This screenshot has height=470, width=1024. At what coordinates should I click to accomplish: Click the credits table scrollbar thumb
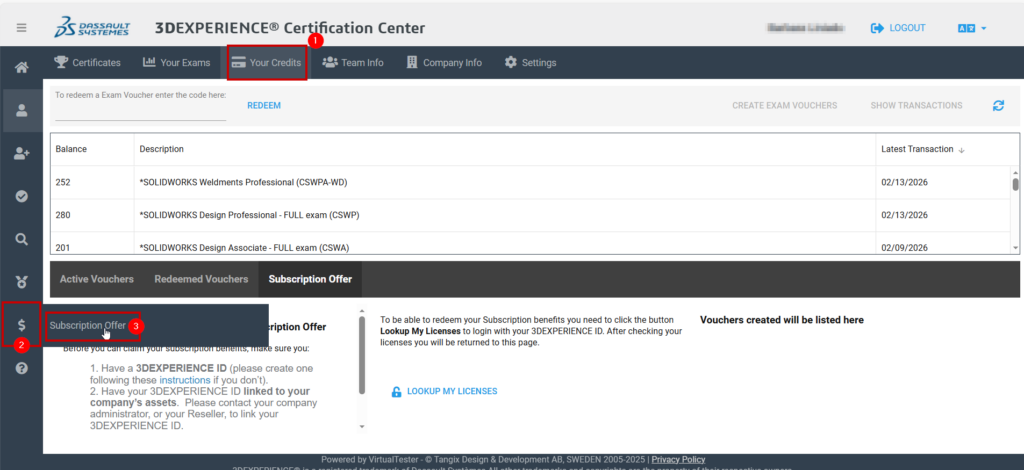pos(1015,184)
